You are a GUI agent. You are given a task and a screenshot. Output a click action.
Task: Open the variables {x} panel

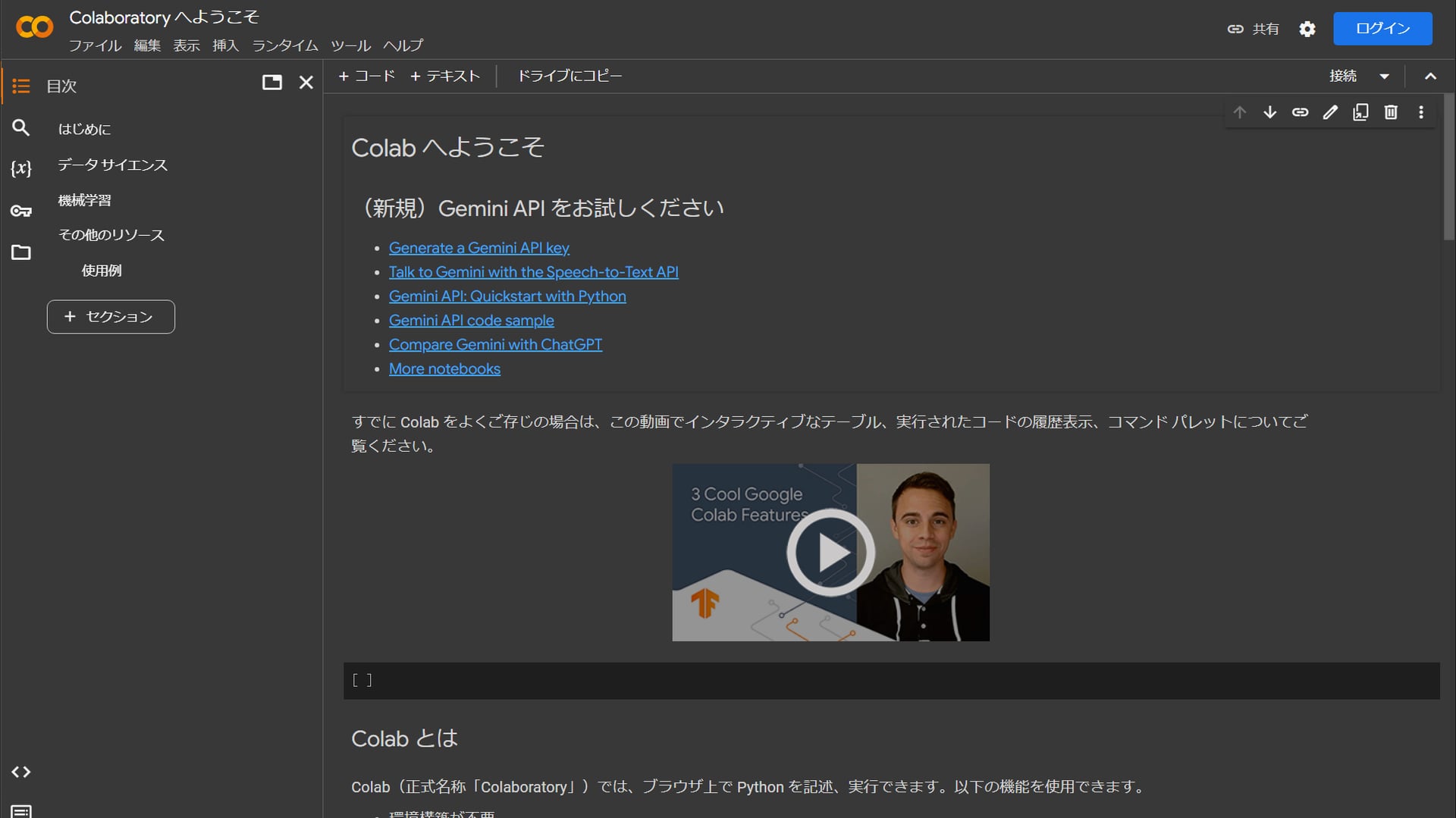(21, 168)
